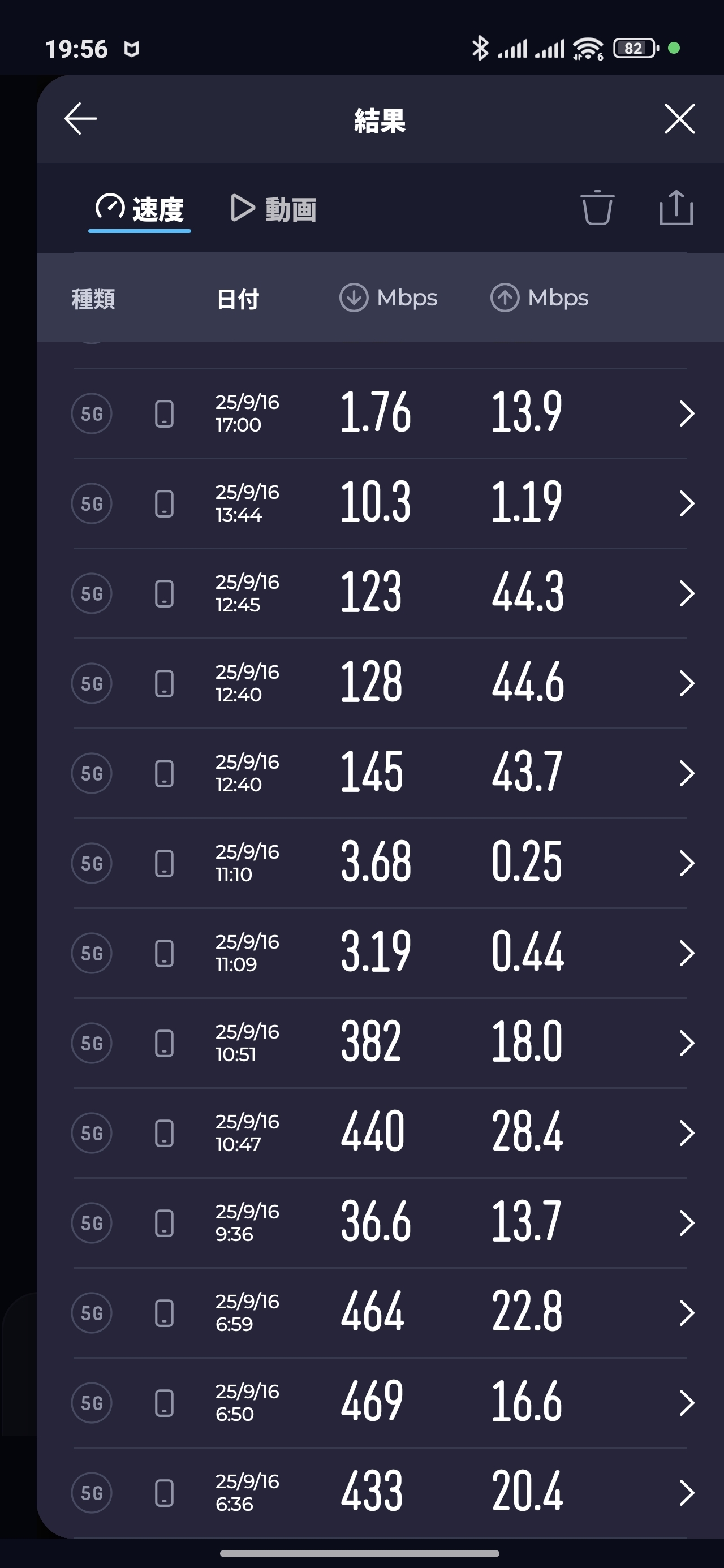This screenshot has height=1568, width=724.
Task: Sort by upload Mbps column header
Action: [540, 298]
